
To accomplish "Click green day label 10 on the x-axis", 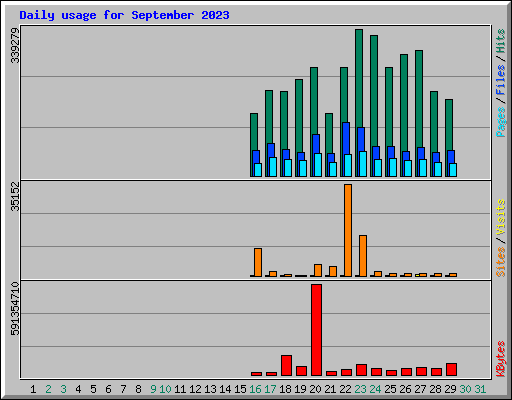I will 165,389.
